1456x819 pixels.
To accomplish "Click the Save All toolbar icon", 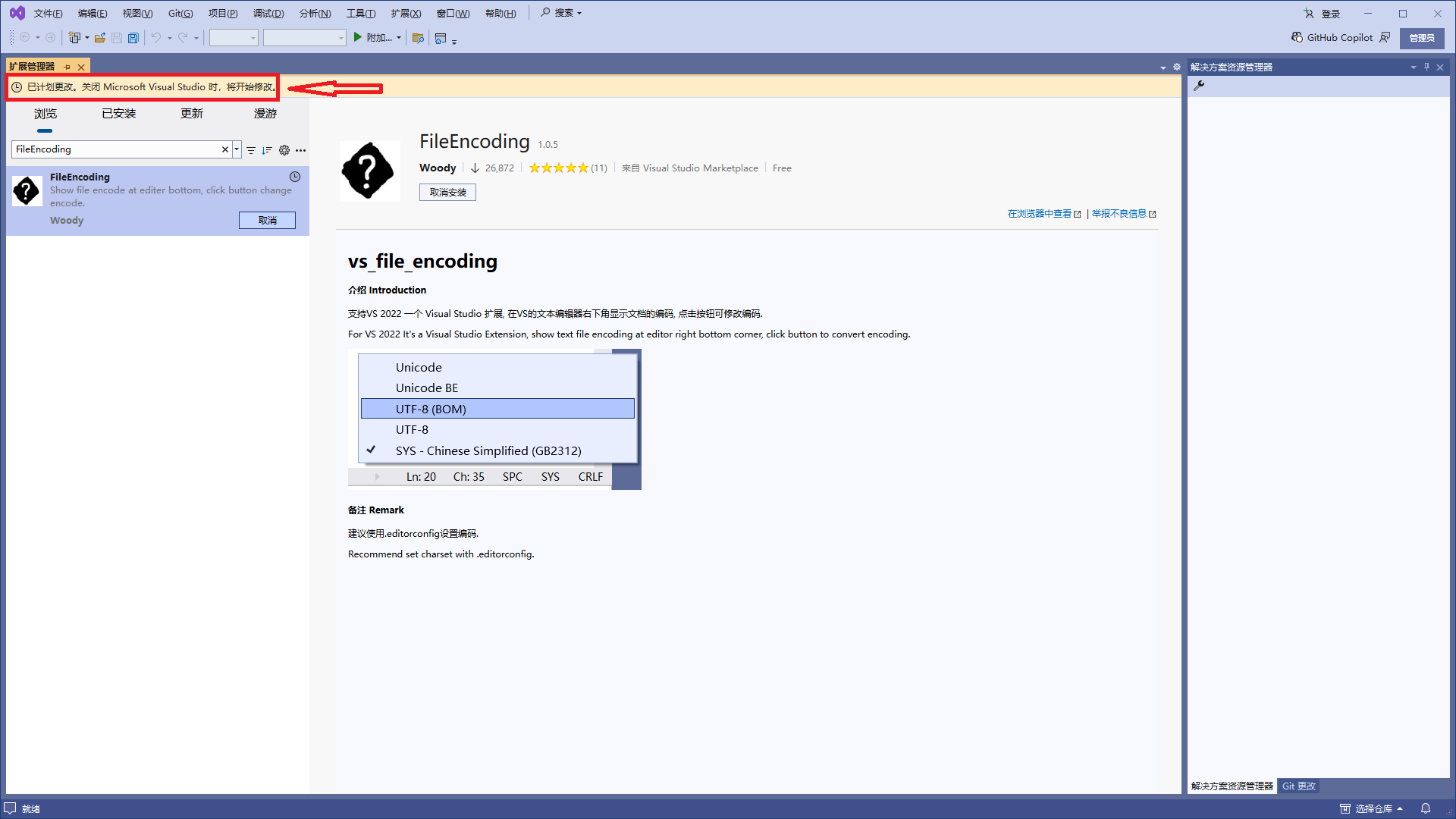I will click(133, 38).
